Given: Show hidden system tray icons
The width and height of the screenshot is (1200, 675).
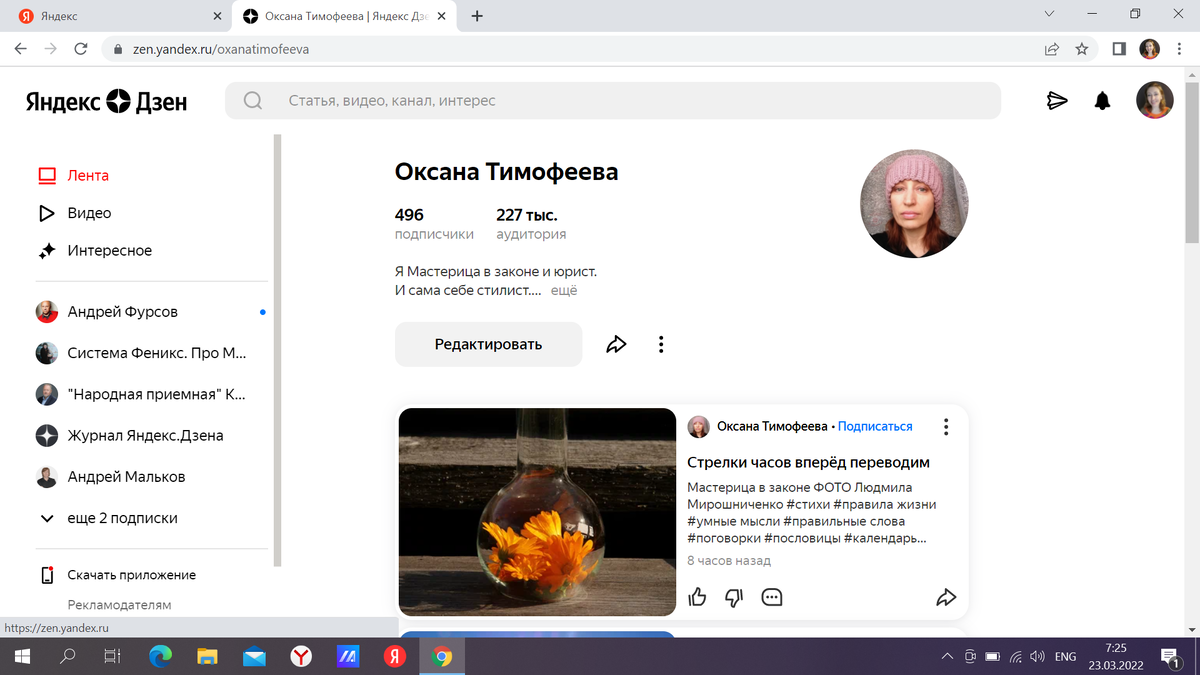Looking at the screenshot, I should (947, 657).
